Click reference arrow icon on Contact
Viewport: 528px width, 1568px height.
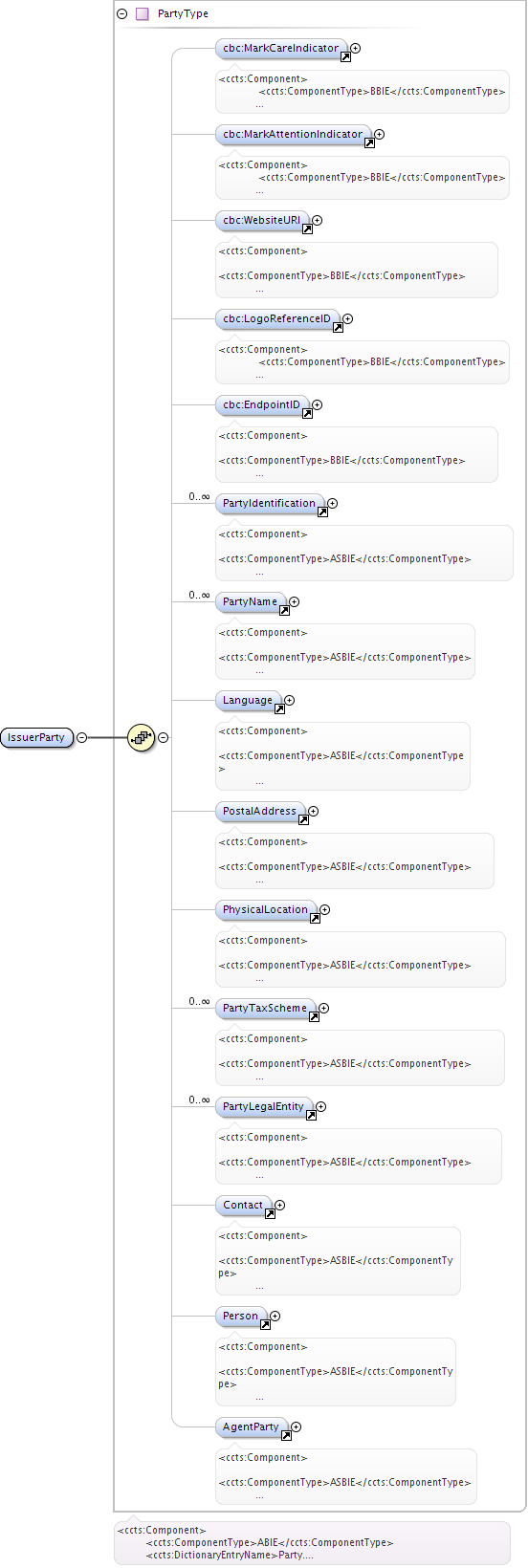click(270, 1214)
